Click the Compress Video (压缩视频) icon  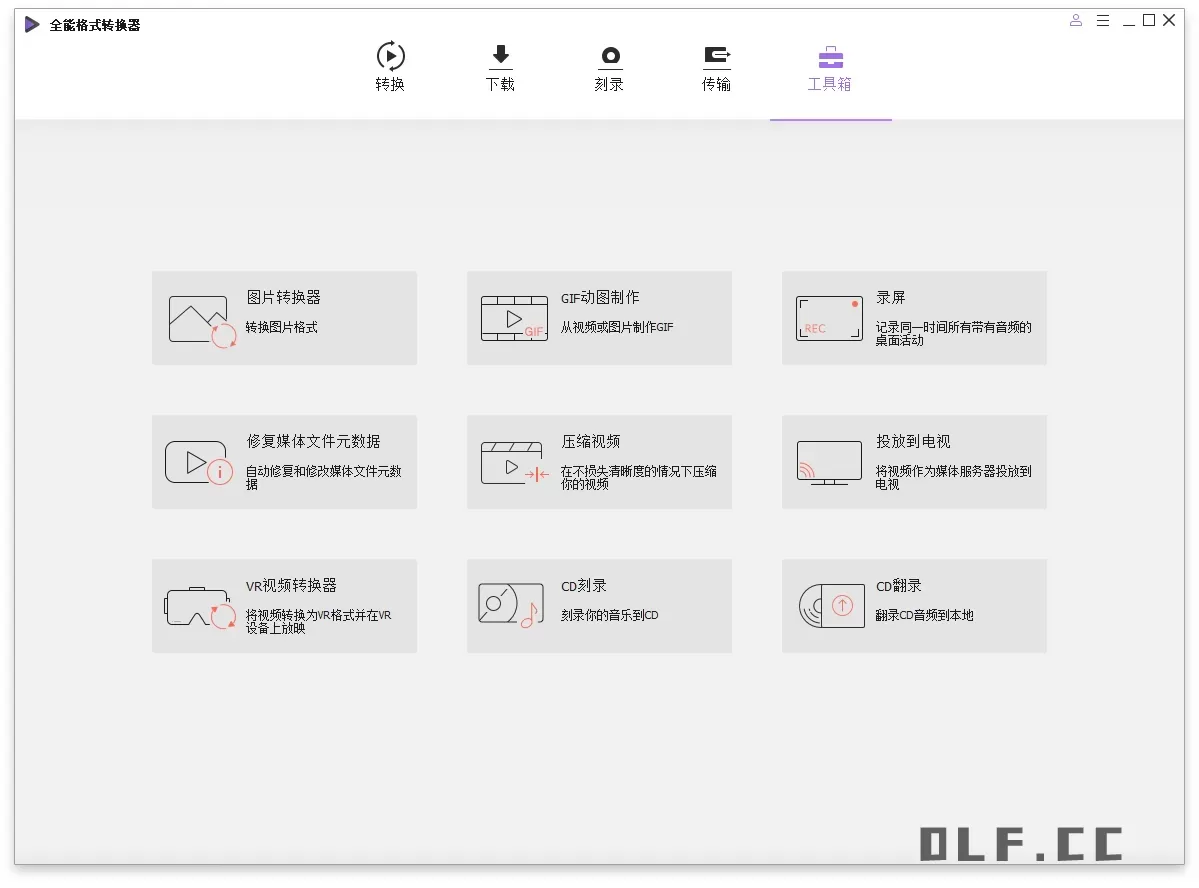point(514,463)
